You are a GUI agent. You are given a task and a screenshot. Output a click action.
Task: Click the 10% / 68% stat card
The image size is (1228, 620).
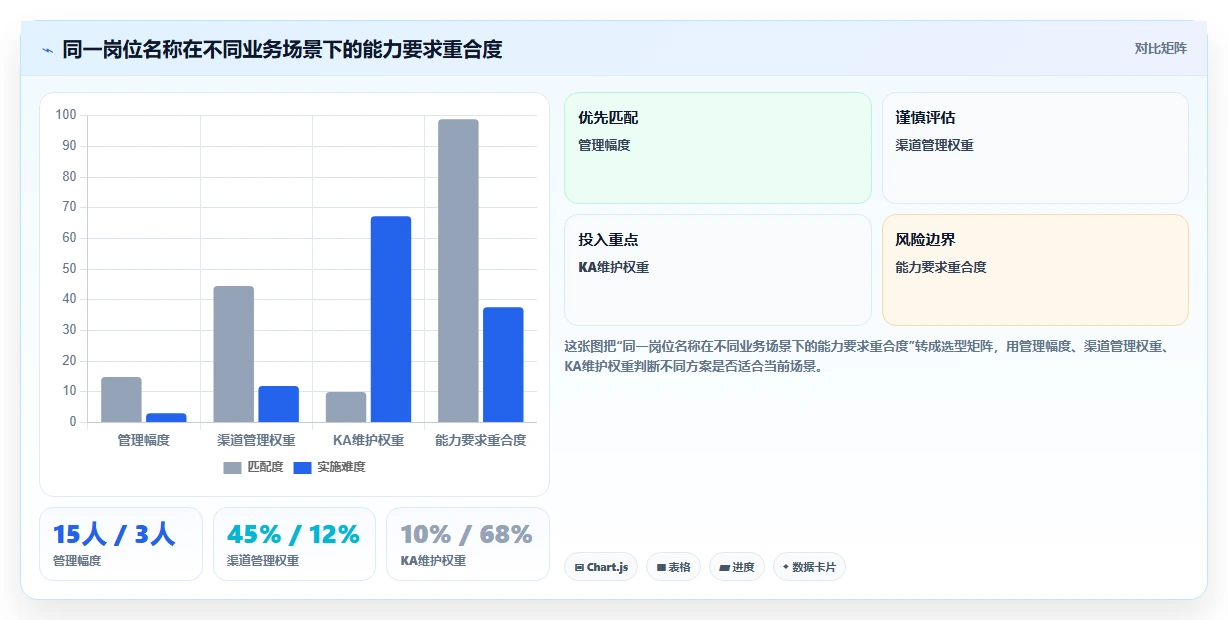[468, 544]
